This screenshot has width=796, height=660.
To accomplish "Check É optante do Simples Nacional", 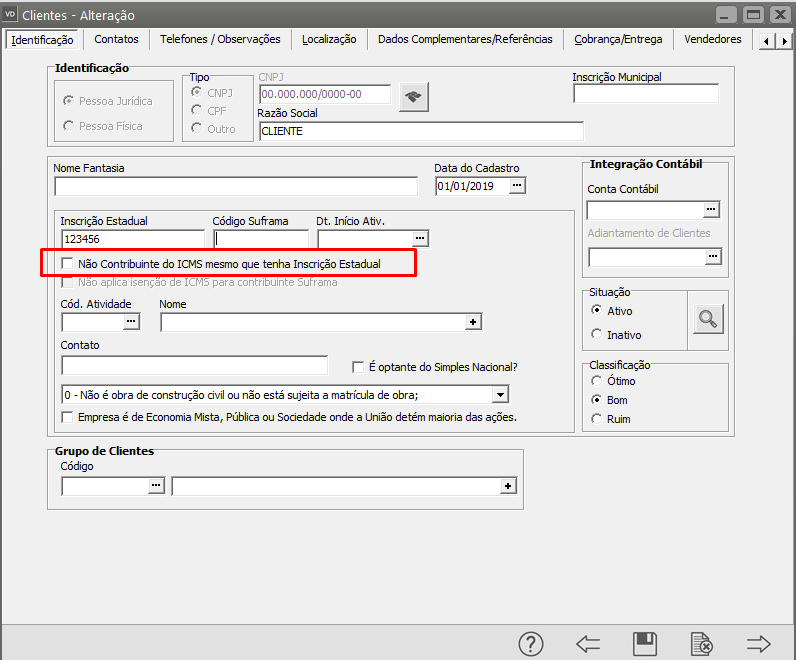I will click(358, 366).
